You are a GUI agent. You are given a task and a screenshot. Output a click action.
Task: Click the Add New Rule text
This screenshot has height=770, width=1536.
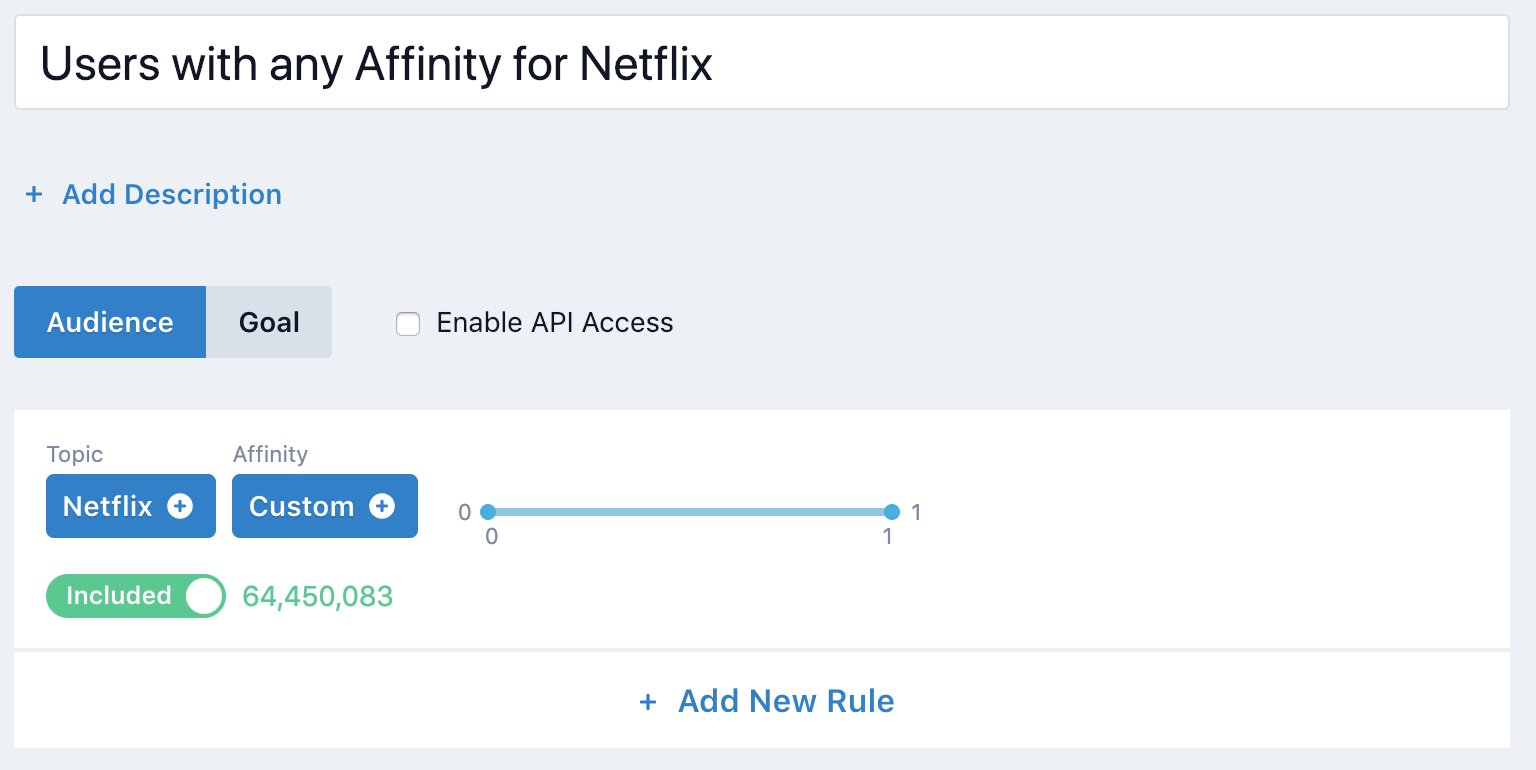786,701
